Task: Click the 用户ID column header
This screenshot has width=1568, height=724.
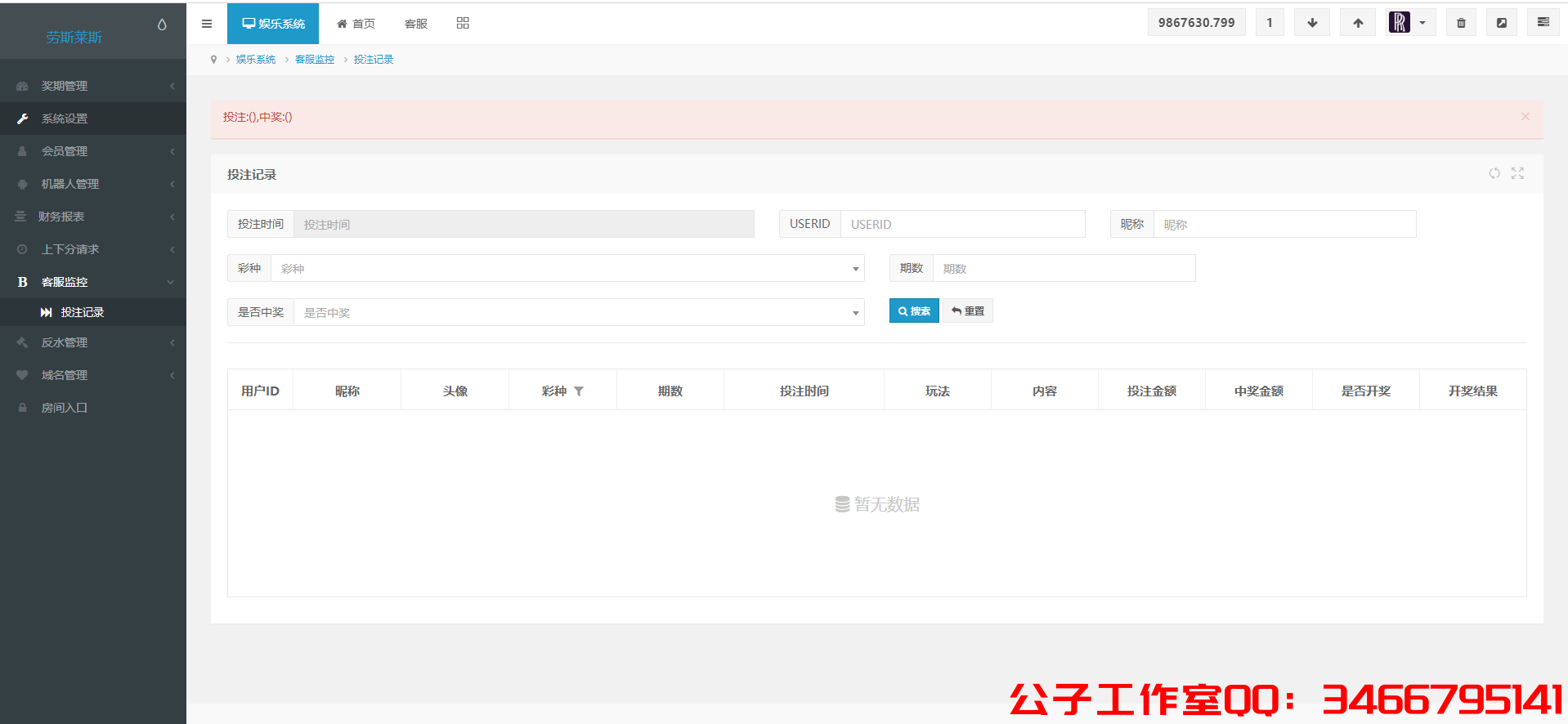Action: point(260,391)
